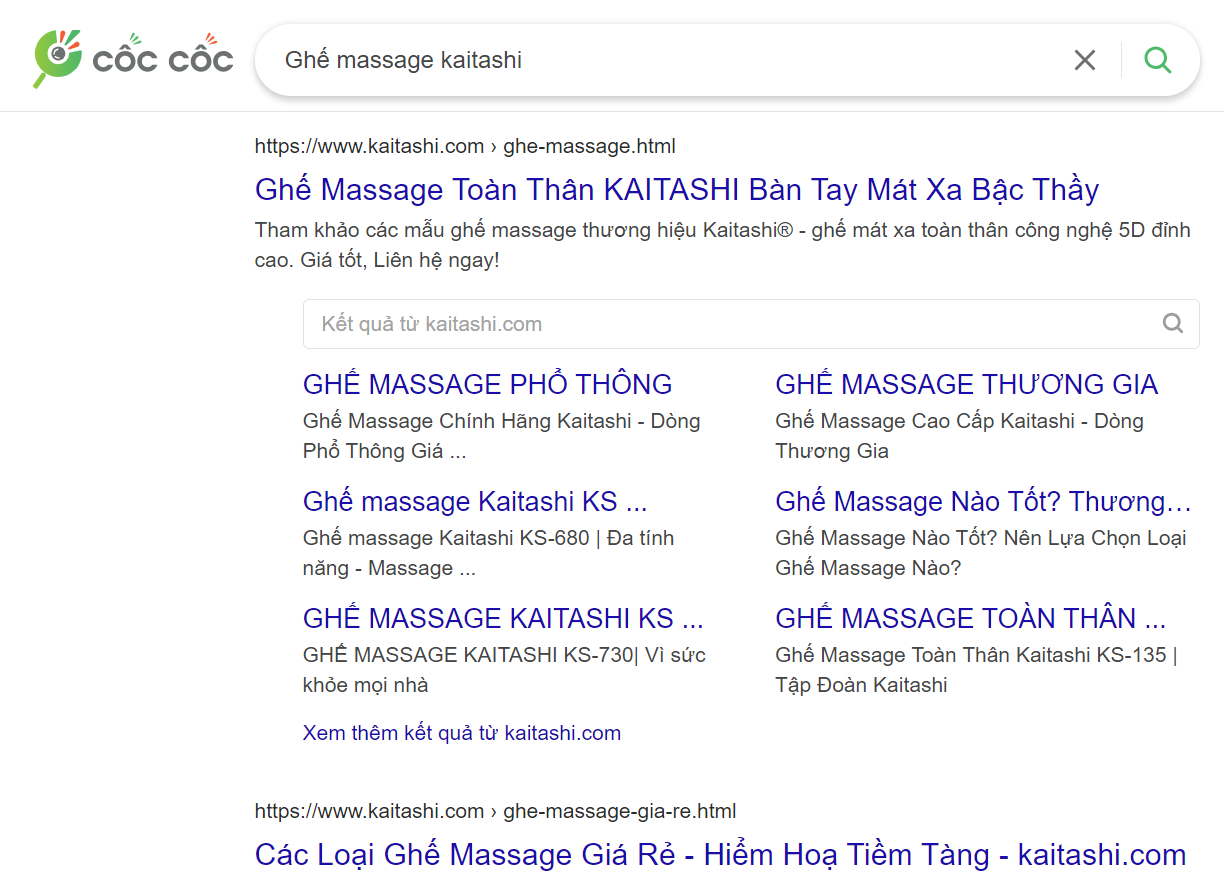Open 'Ghế Massage Nào Tốt? Thương…' sitelink
The image size is (1224, 874).
tap(984, 501)
